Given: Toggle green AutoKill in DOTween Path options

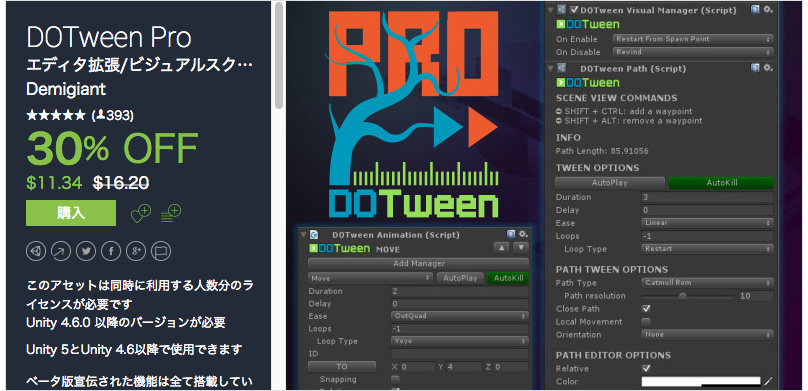Looking at the screenshot, I should click(x=721, y=183).
